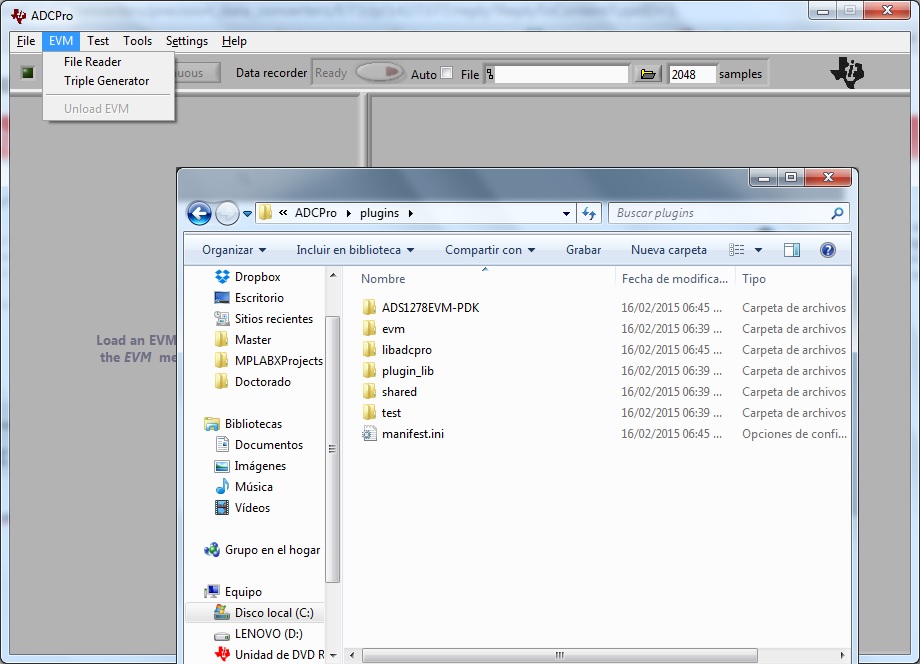Viewport: 920px width, 664px height.
Task: Open the Test menu
Action: (98, 41)
